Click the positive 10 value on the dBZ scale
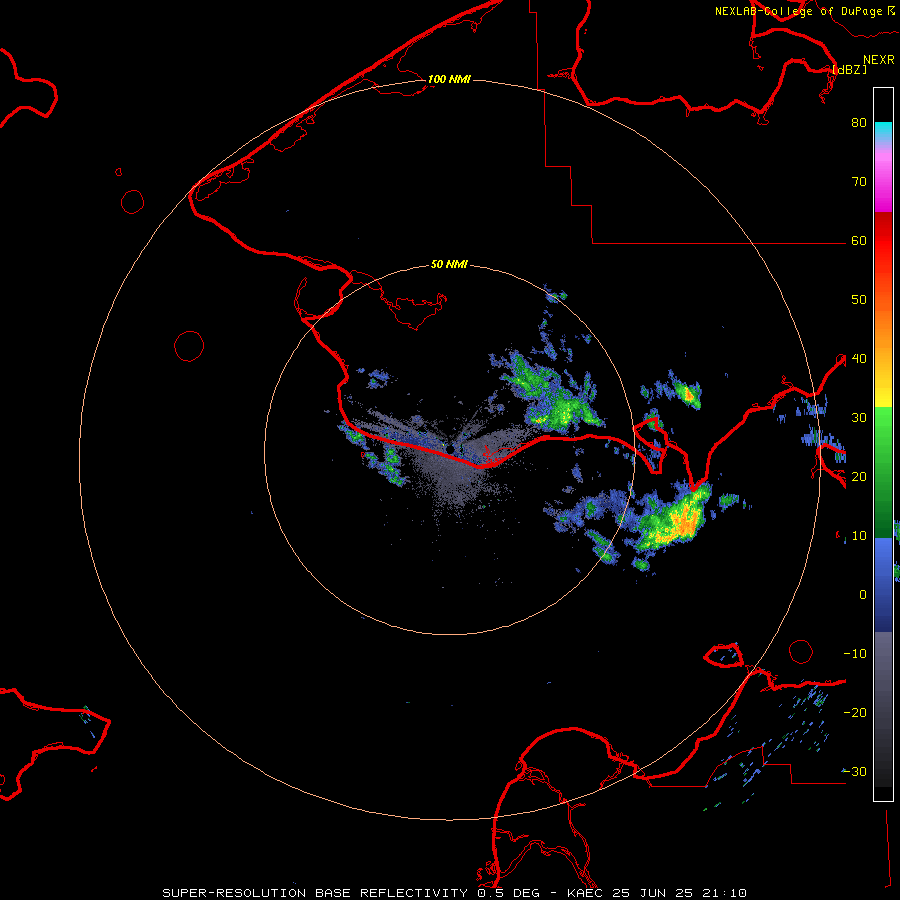The image size is (900, 900). pos(859,536)
